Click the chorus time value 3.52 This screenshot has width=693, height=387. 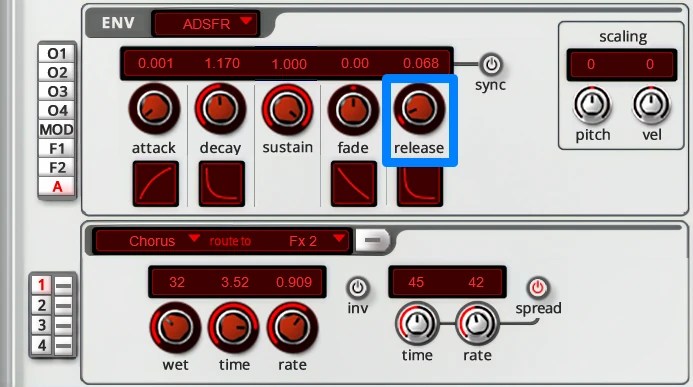click(x=235, y=282)
